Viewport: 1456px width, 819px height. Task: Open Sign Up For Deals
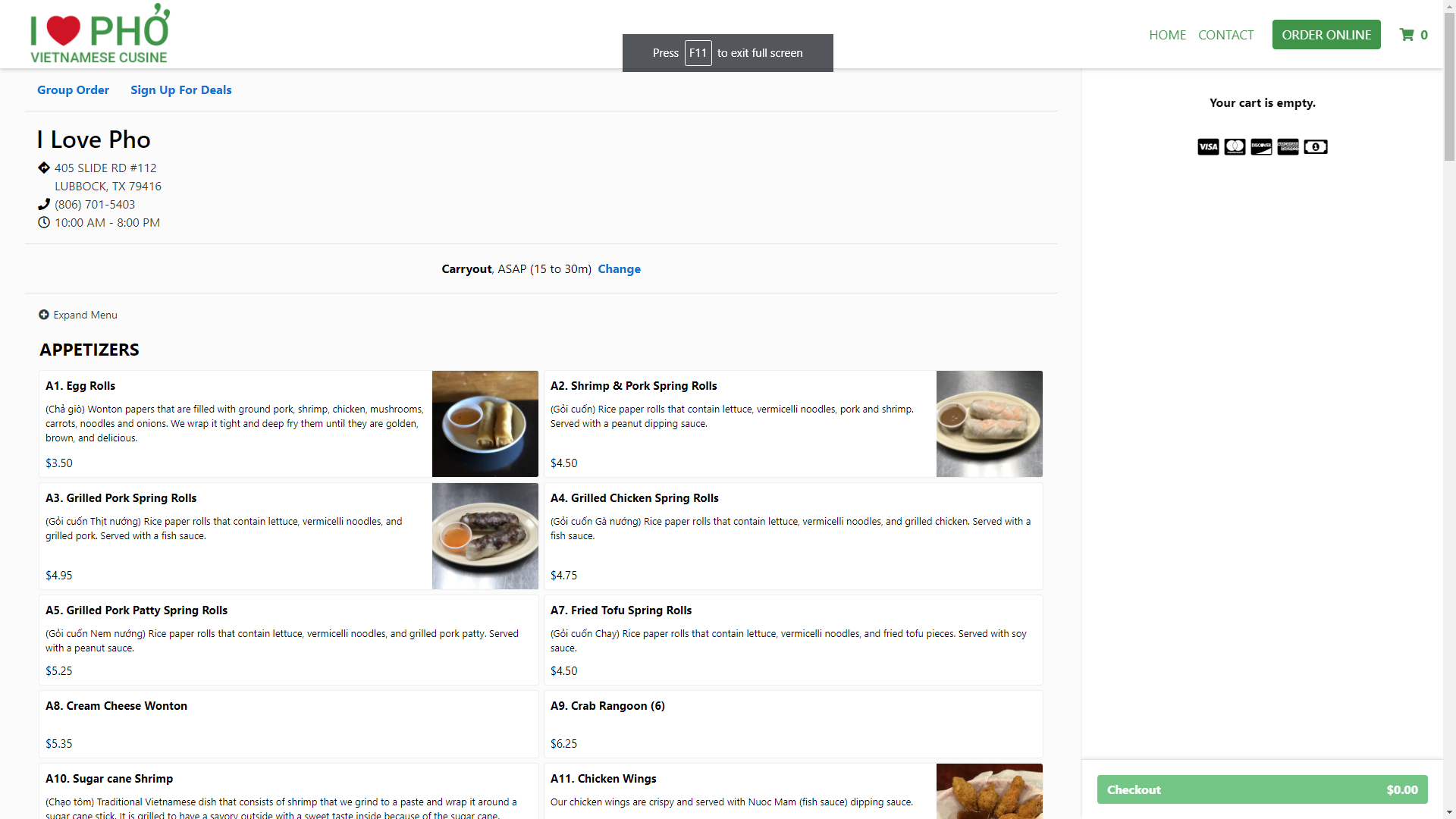[x=180, y=90]
